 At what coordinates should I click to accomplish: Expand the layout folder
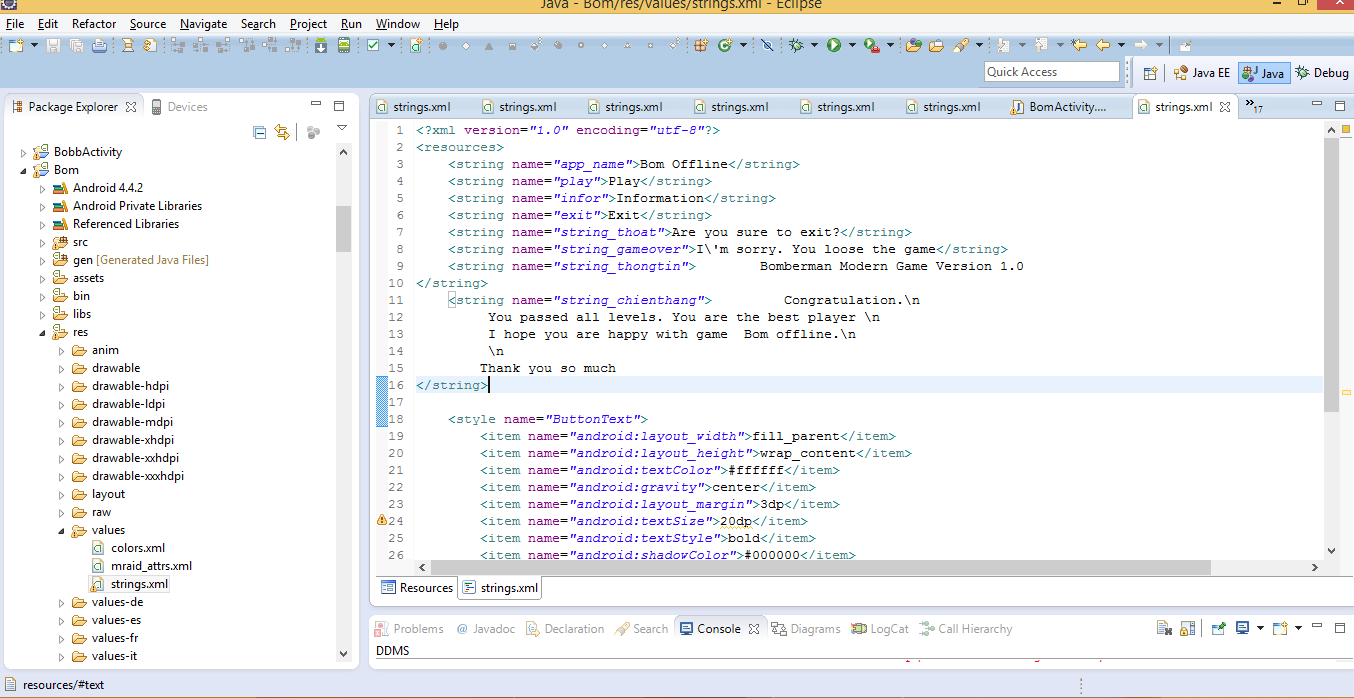click(62, 494)
